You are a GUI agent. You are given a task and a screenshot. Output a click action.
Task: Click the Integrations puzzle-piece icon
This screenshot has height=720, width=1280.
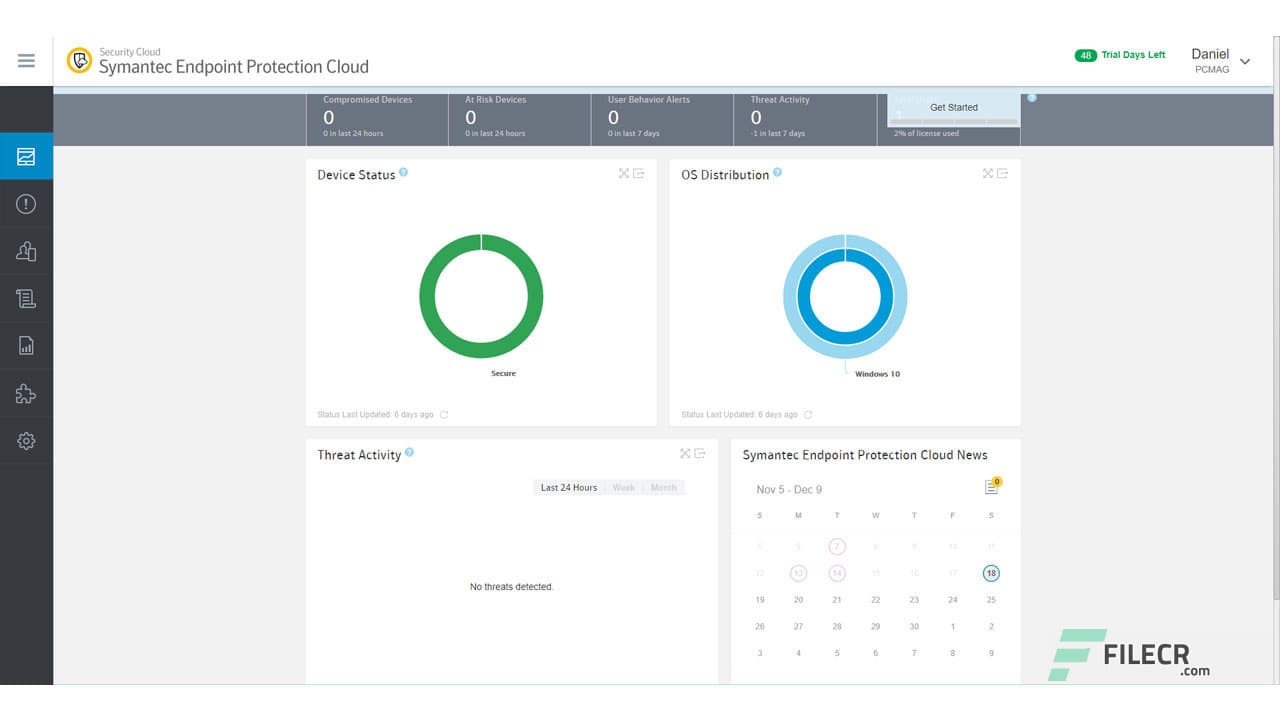(x=26, y=393)
